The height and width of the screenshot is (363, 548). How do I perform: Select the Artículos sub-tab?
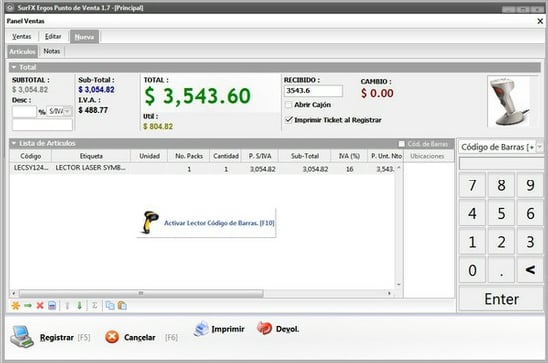click(x=22, y=52)
